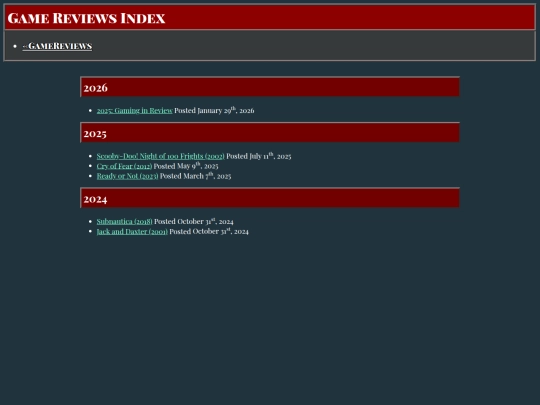Open the Cry of Fear (2012) review
Screen dimensions: 540x405
[124, 166]
